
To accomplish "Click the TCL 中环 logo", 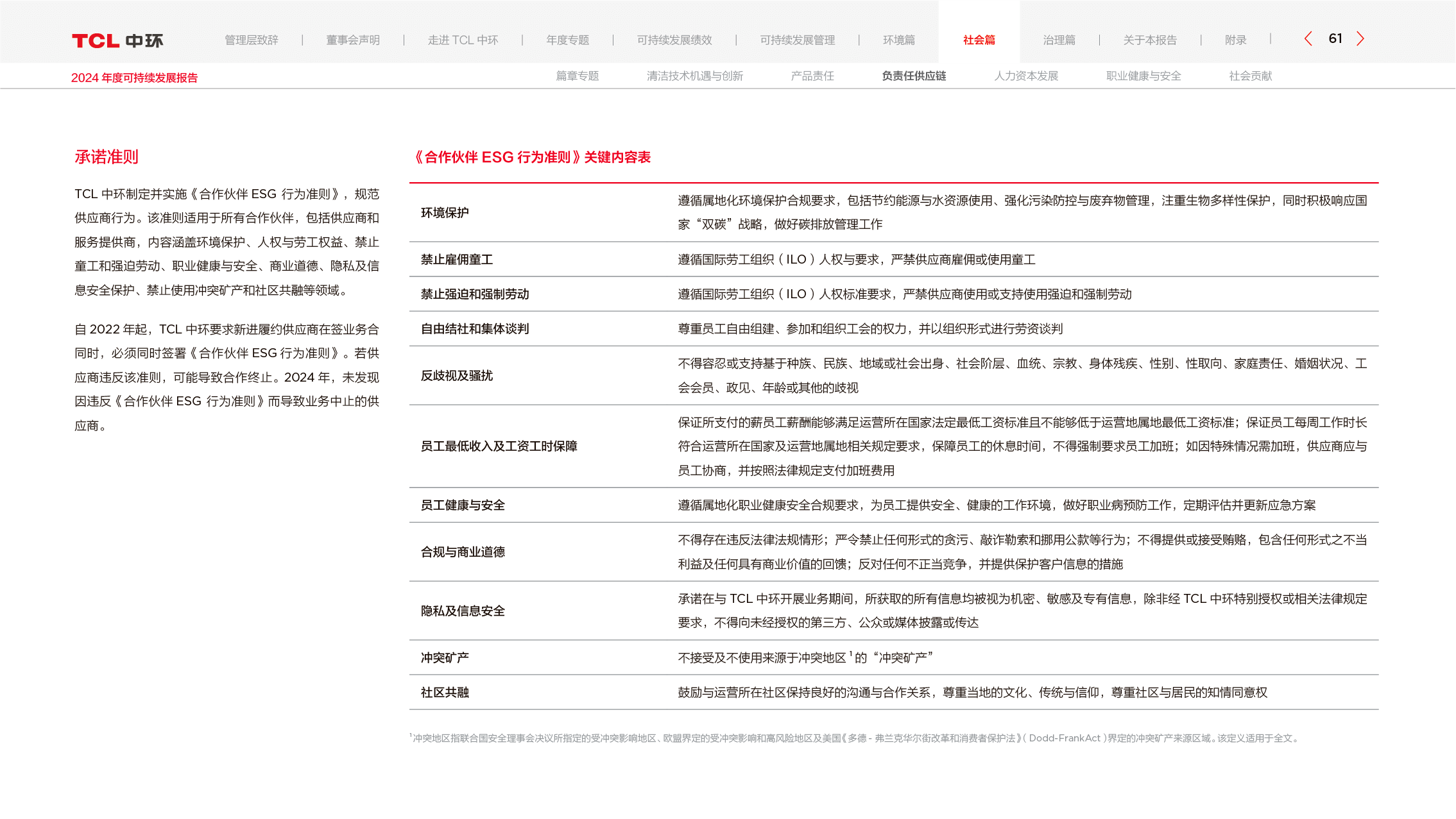I will click(117, 40).
